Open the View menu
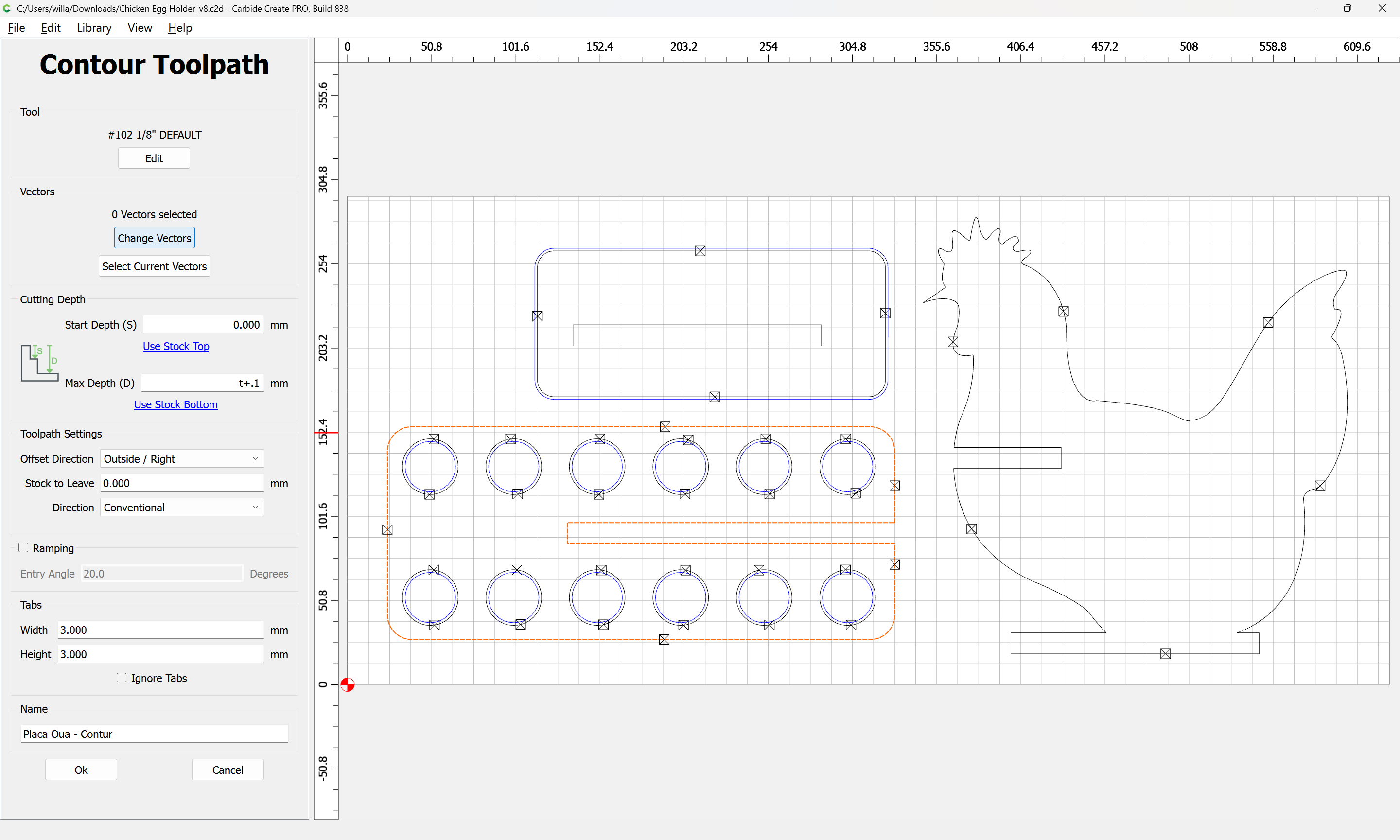1400x840 pixels. pyautogui.click(x=139, y=28)
